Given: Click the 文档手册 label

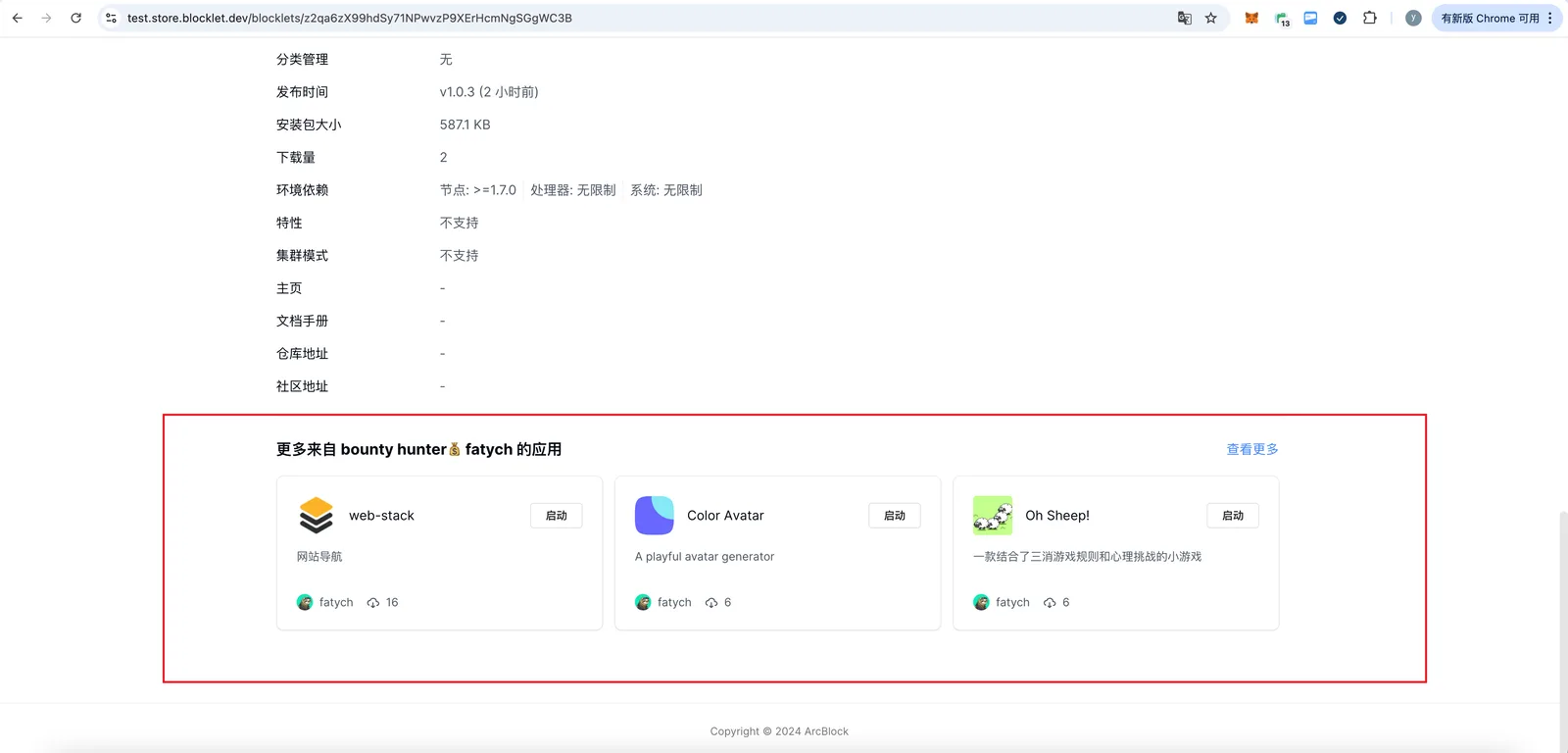Looking at the screenshot, I should 302,321.
